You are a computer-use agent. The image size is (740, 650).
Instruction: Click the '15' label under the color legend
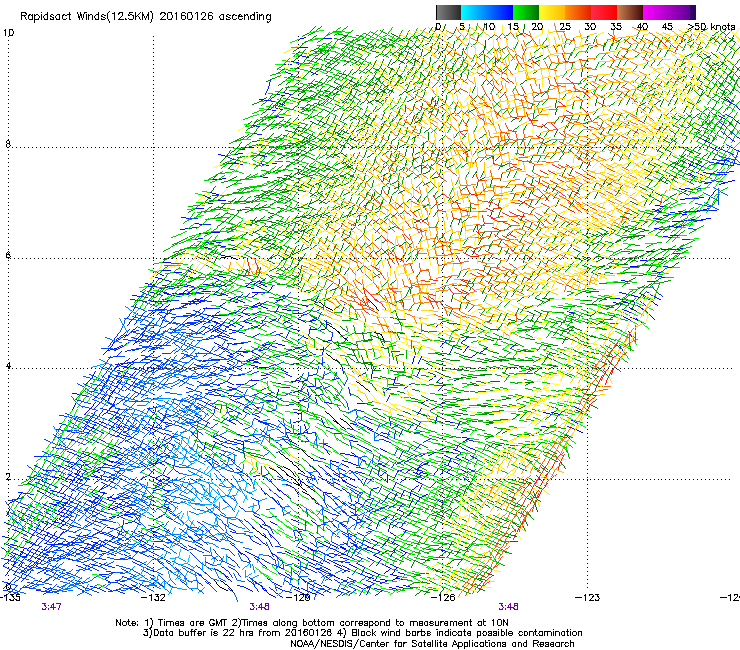(x=513, y=27)
